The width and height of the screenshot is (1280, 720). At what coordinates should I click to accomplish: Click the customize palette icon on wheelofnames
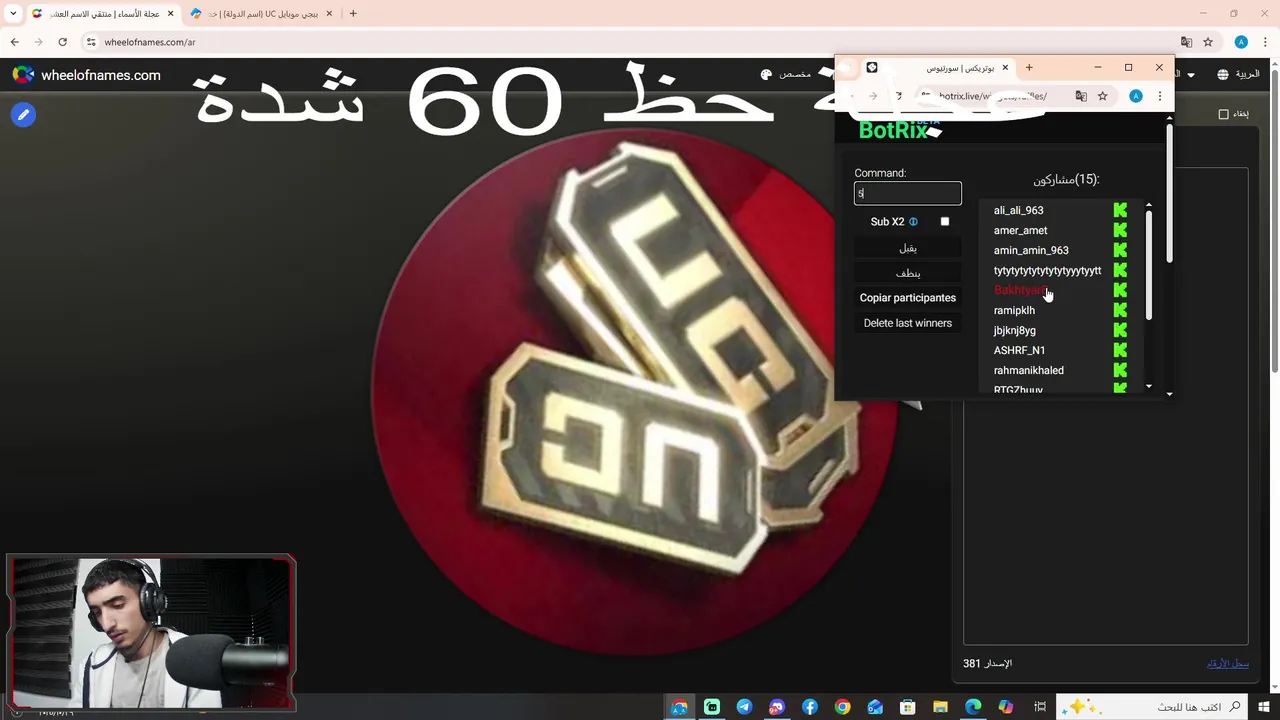767,75
